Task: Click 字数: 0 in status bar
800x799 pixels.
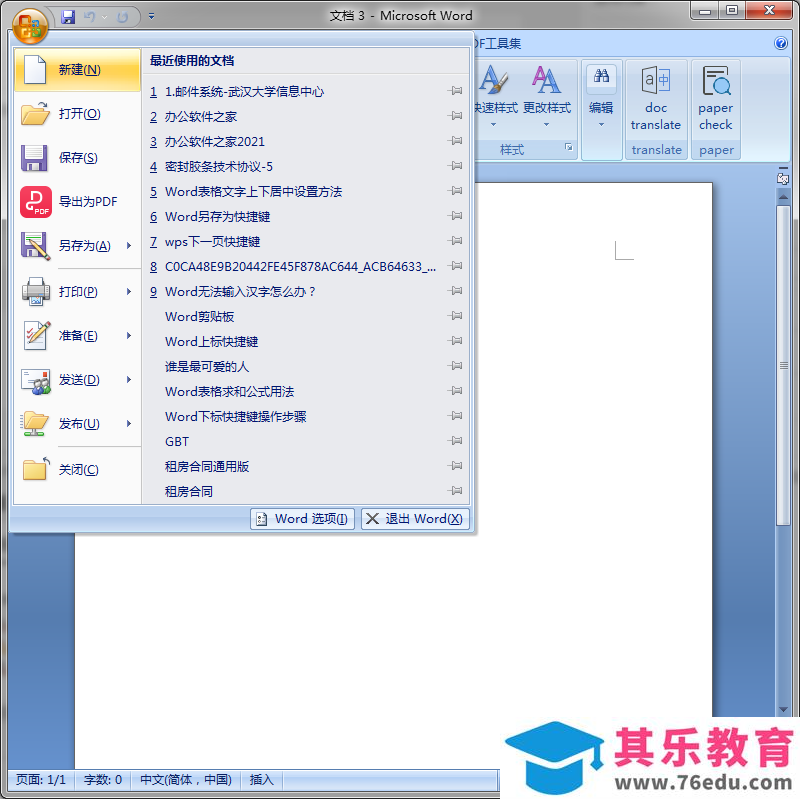Action: coord(103,780)
